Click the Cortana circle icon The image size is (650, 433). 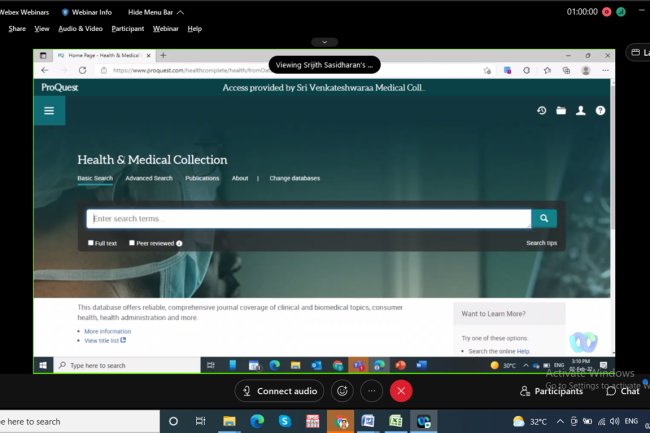[173, 421]
